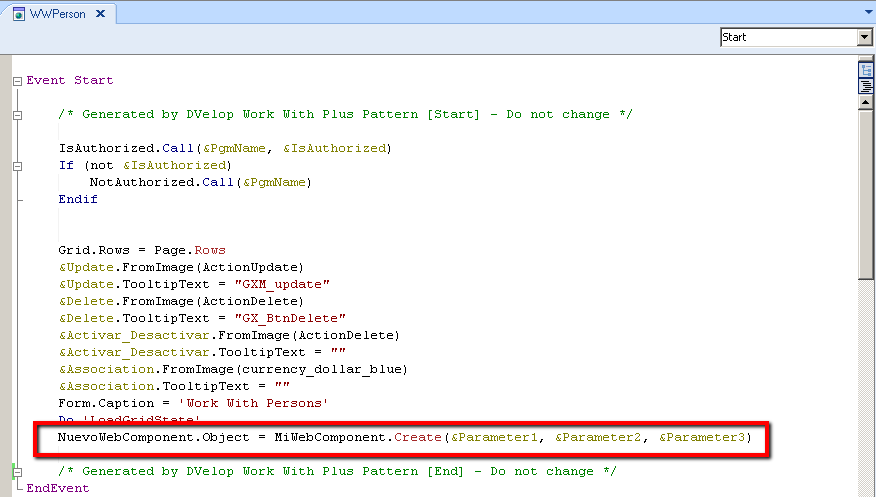876x497 pixels.
Task: Click the scrollbar up arrow
Action: (866, 101)
